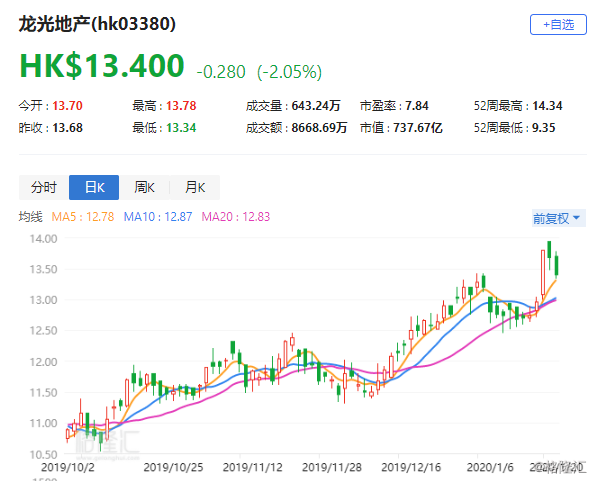Open the 月K monthly chart tab
Viewport: 594px width, 481px height.
(195, 187)
